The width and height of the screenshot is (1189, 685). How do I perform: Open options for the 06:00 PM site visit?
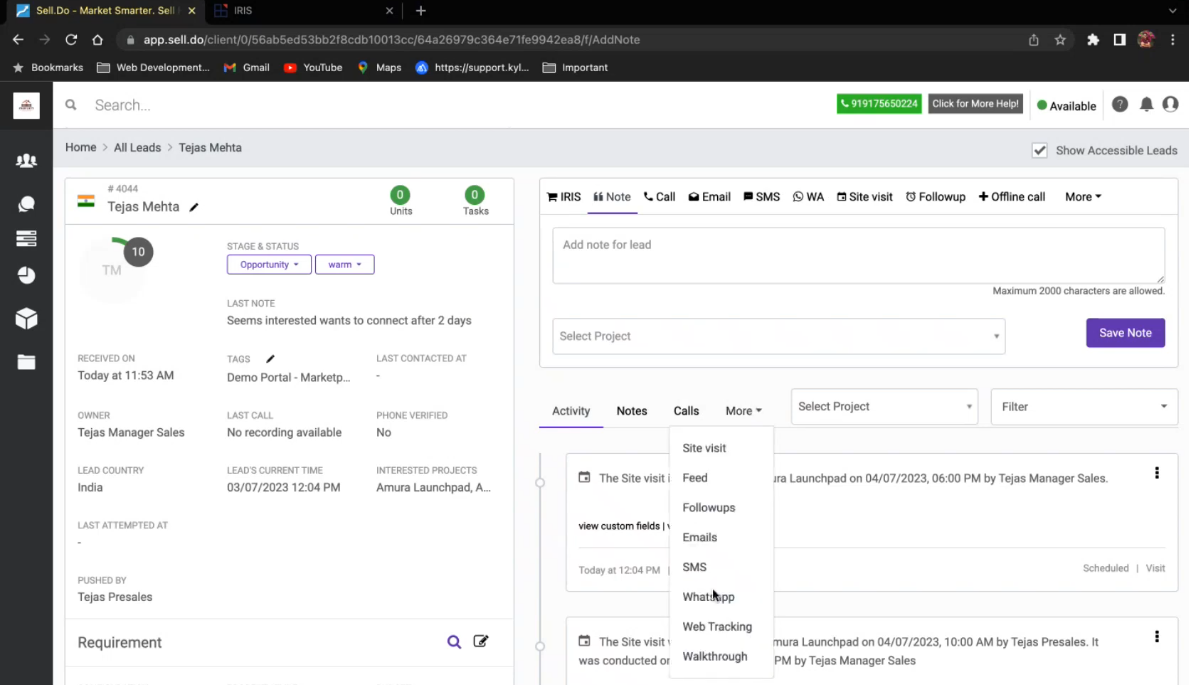click(1156, 473)
